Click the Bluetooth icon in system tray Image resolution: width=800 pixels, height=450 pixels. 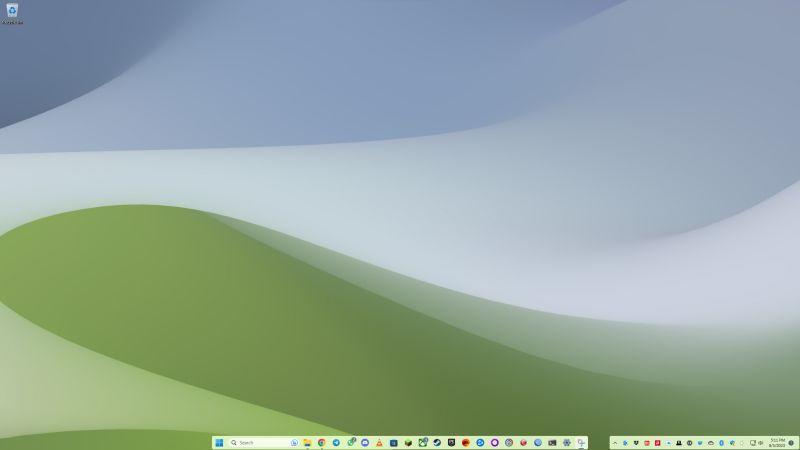click(x=721, y=443)
